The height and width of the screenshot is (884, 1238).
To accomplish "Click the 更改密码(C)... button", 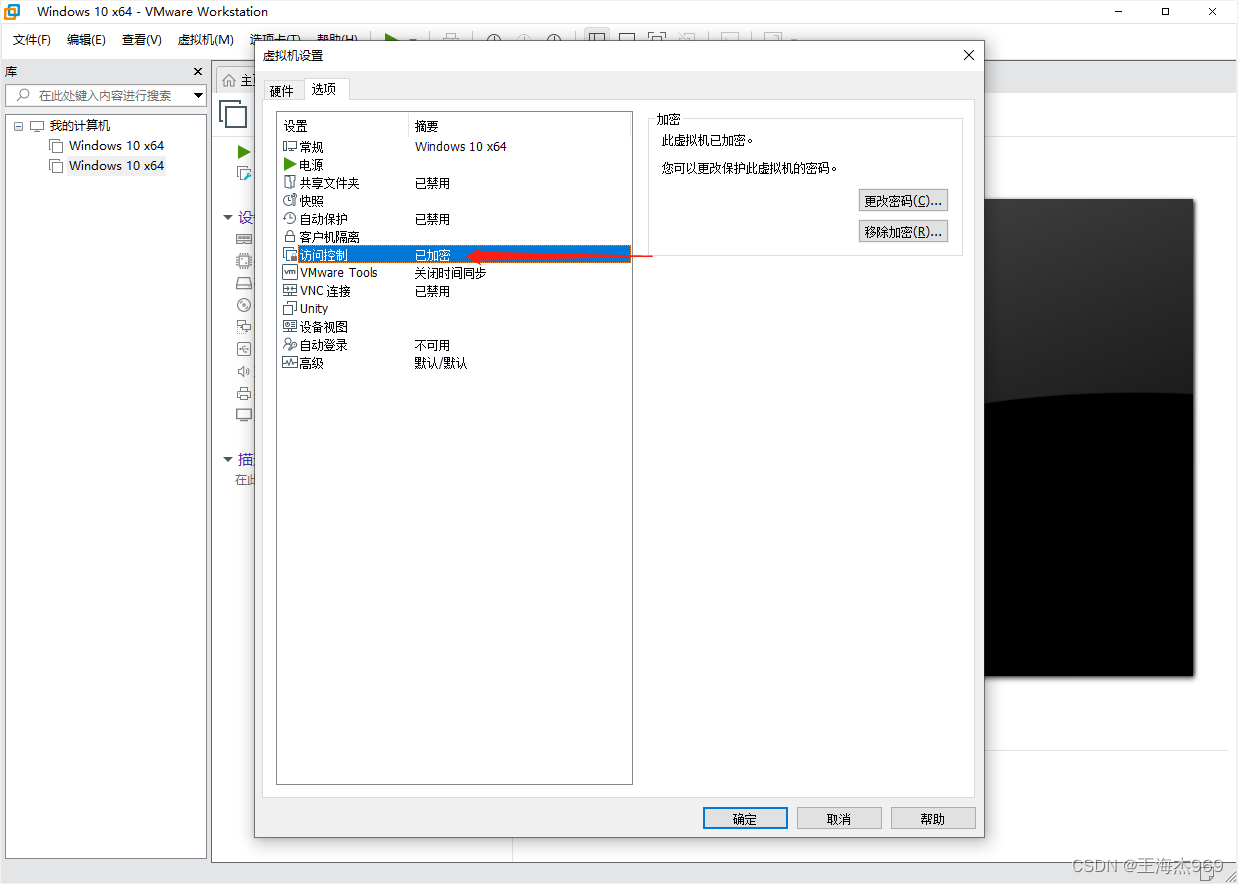I will [903, 201].
